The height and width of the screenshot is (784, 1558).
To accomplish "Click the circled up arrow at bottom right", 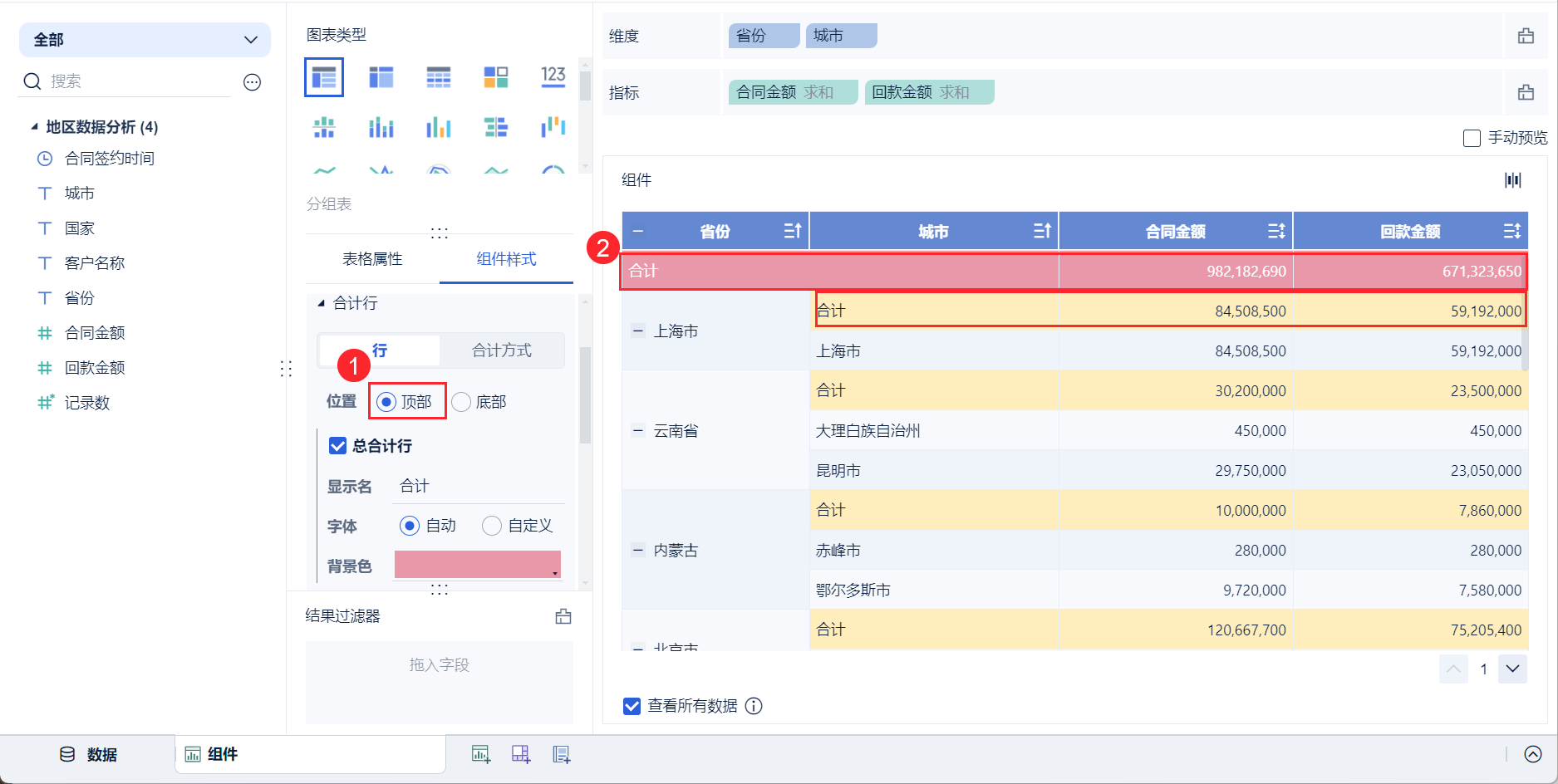I will click(1533, 754).
